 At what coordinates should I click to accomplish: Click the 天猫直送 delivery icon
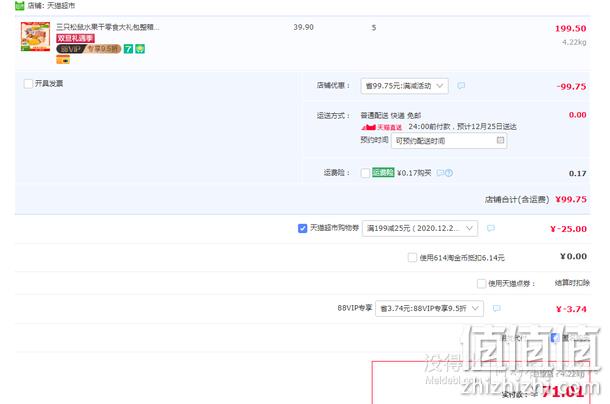pos(382,127)
